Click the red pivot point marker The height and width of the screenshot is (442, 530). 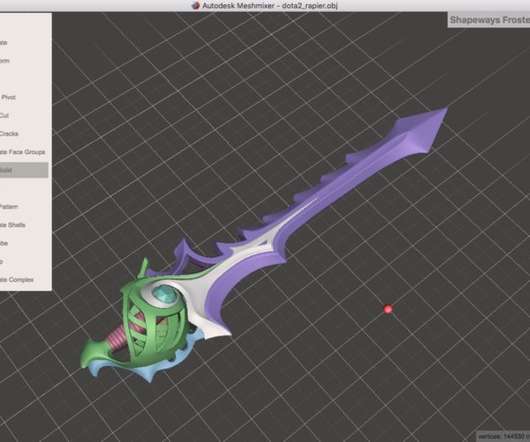[x=388, y=309]
